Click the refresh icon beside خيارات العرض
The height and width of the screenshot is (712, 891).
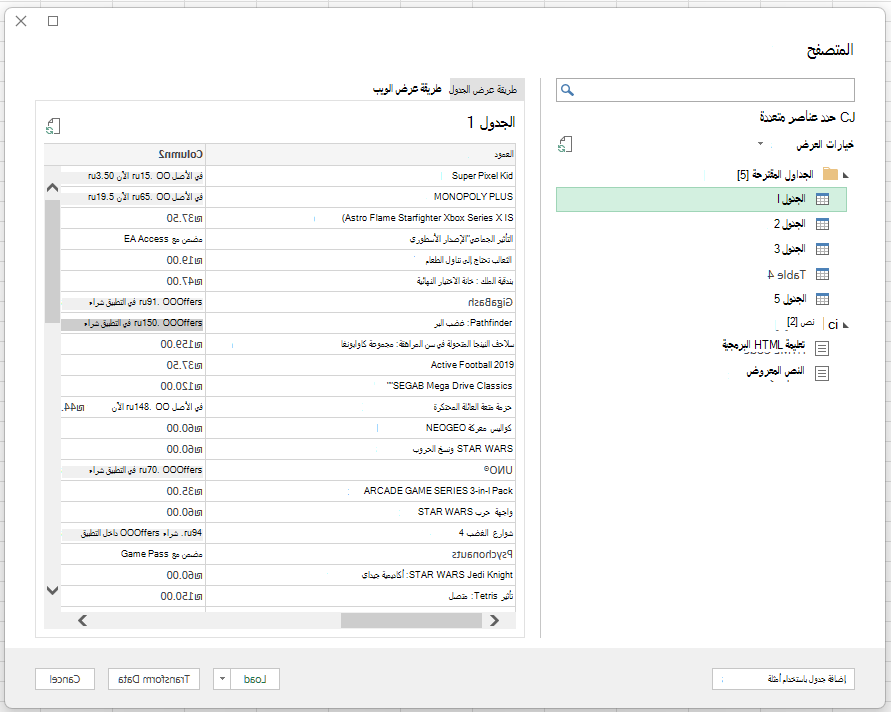pyautogui.click(x=565, y=144)
